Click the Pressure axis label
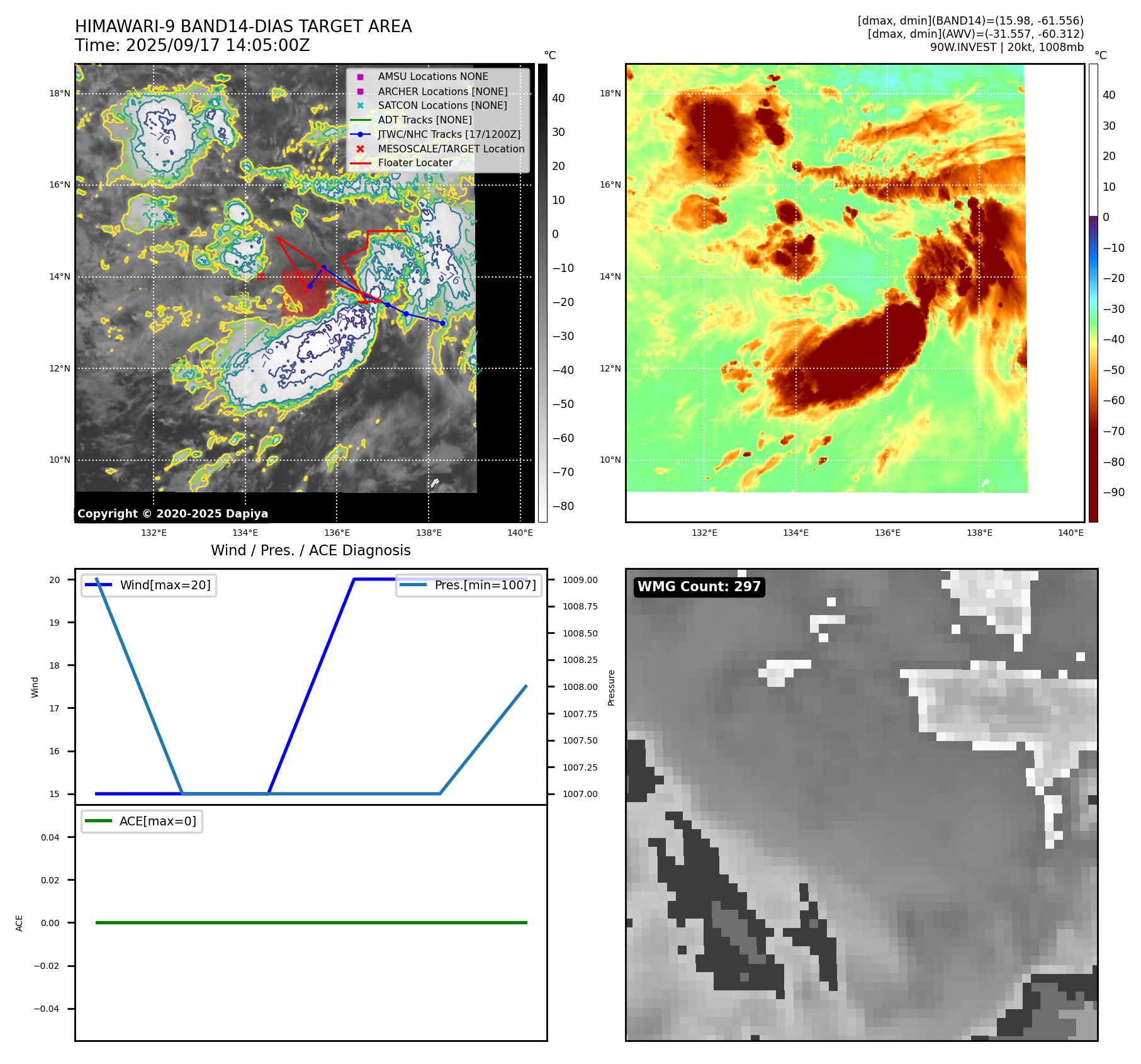This screenshot has height=1064, width=1141. [611, 688]
